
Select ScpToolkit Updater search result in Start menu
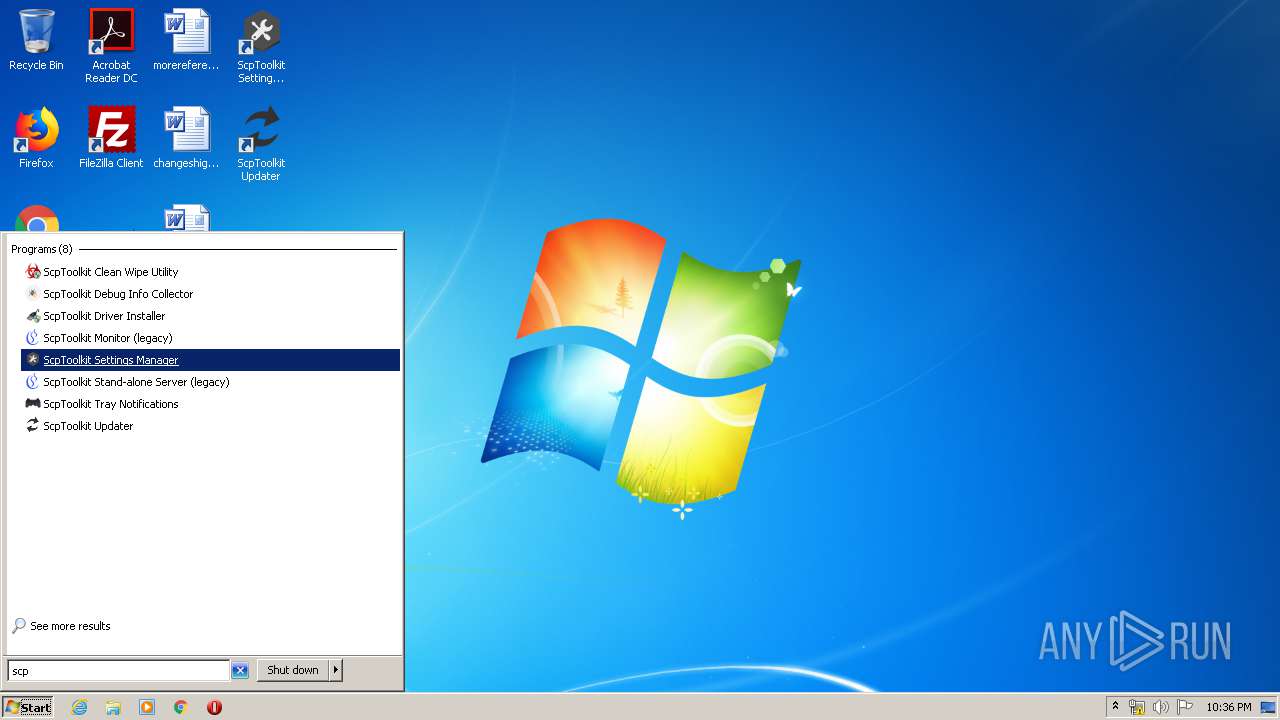click(x=210, y=426)
